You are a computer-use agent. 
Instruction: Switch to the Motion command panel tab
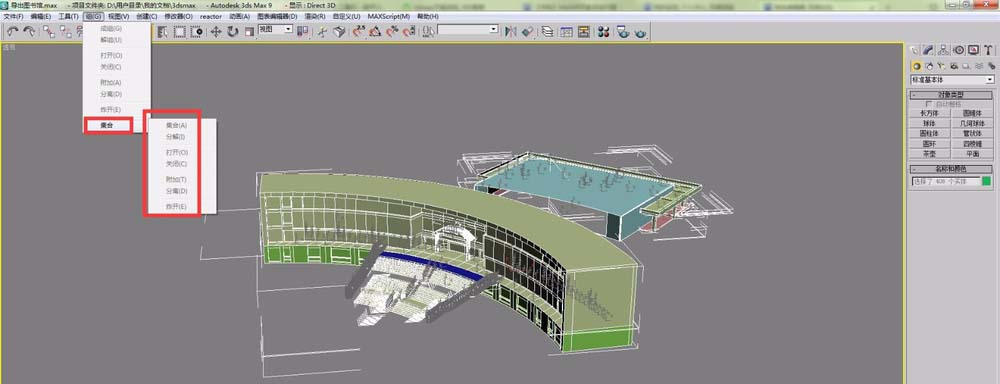(x=959, y=50)
